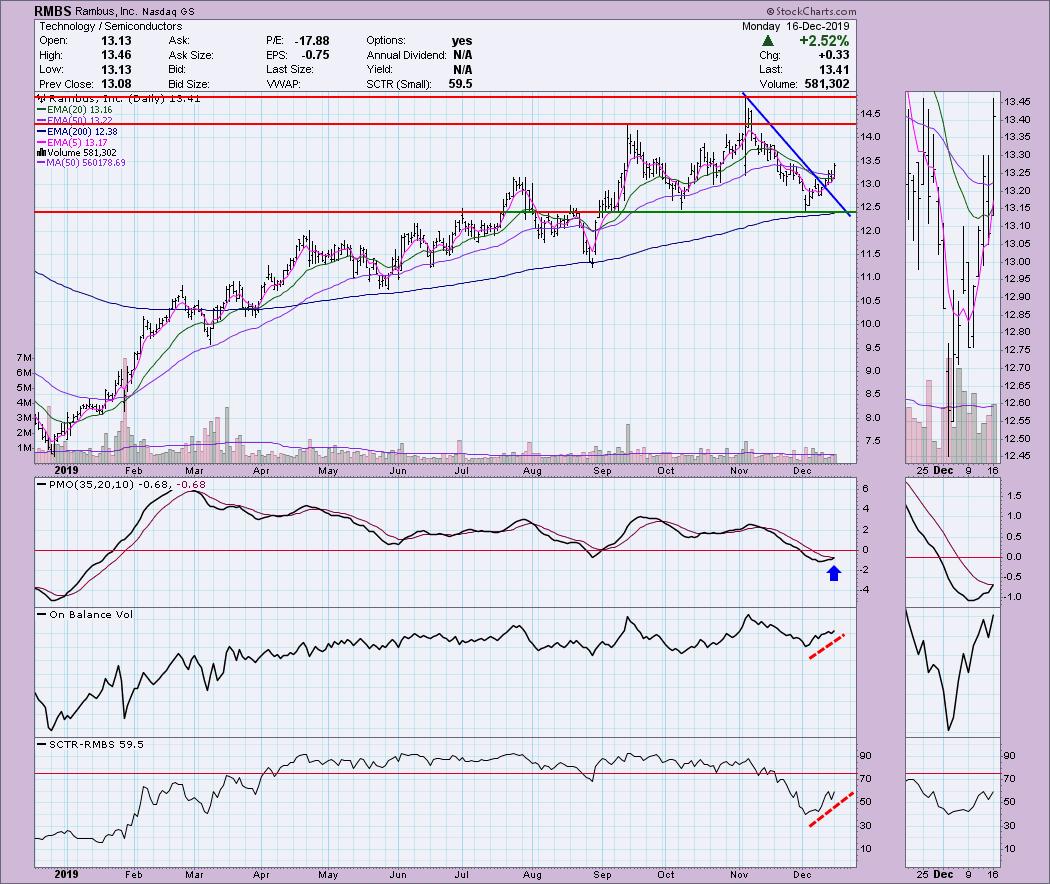
Task: Click the EPS value -0.75
Action: (x=315, y=55)
